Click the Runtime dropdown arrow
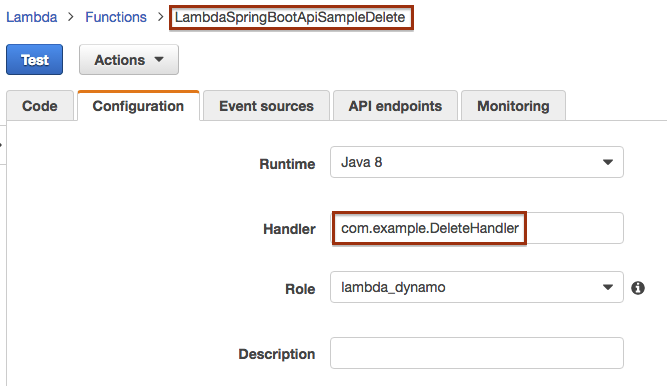Screen dimensions: 667x386 pos(608,162)
